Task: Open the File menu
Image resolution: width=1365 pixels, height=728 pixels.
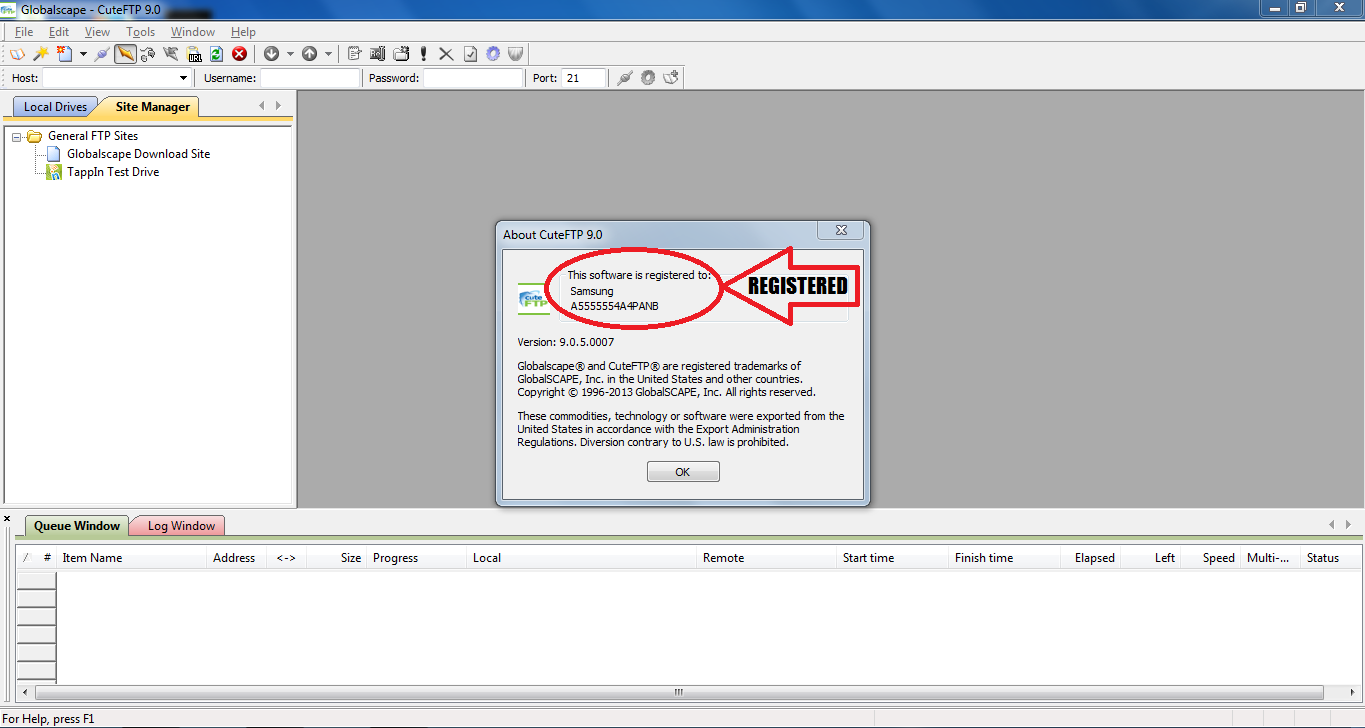Action: [24, 32]
